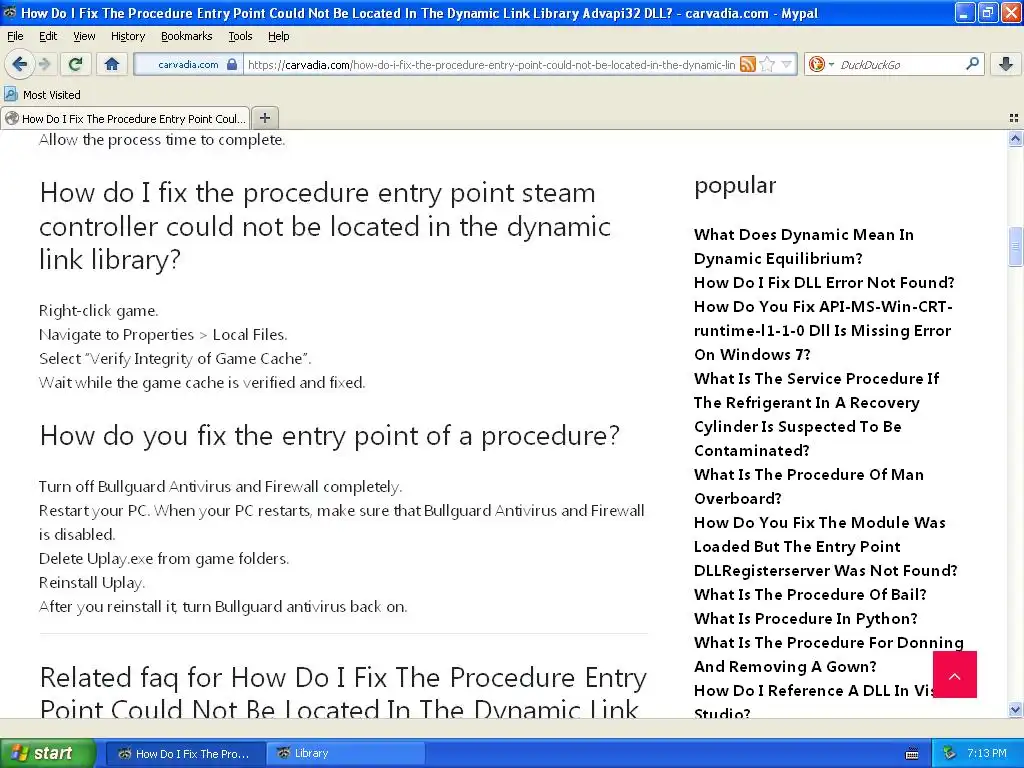Open the Home page icon
1024x768 pixels.
click(112, 64)
